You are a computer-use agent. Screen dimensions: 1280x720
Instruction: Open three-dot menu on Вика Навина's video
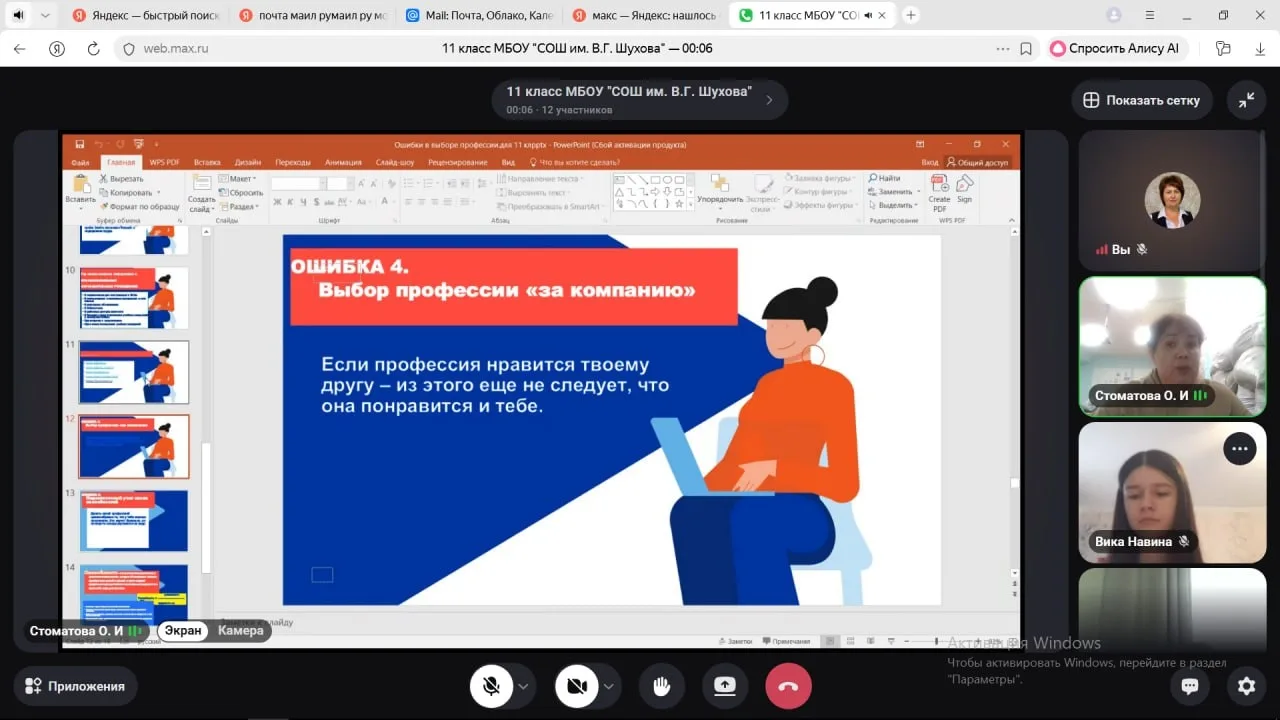(1239, 449)
